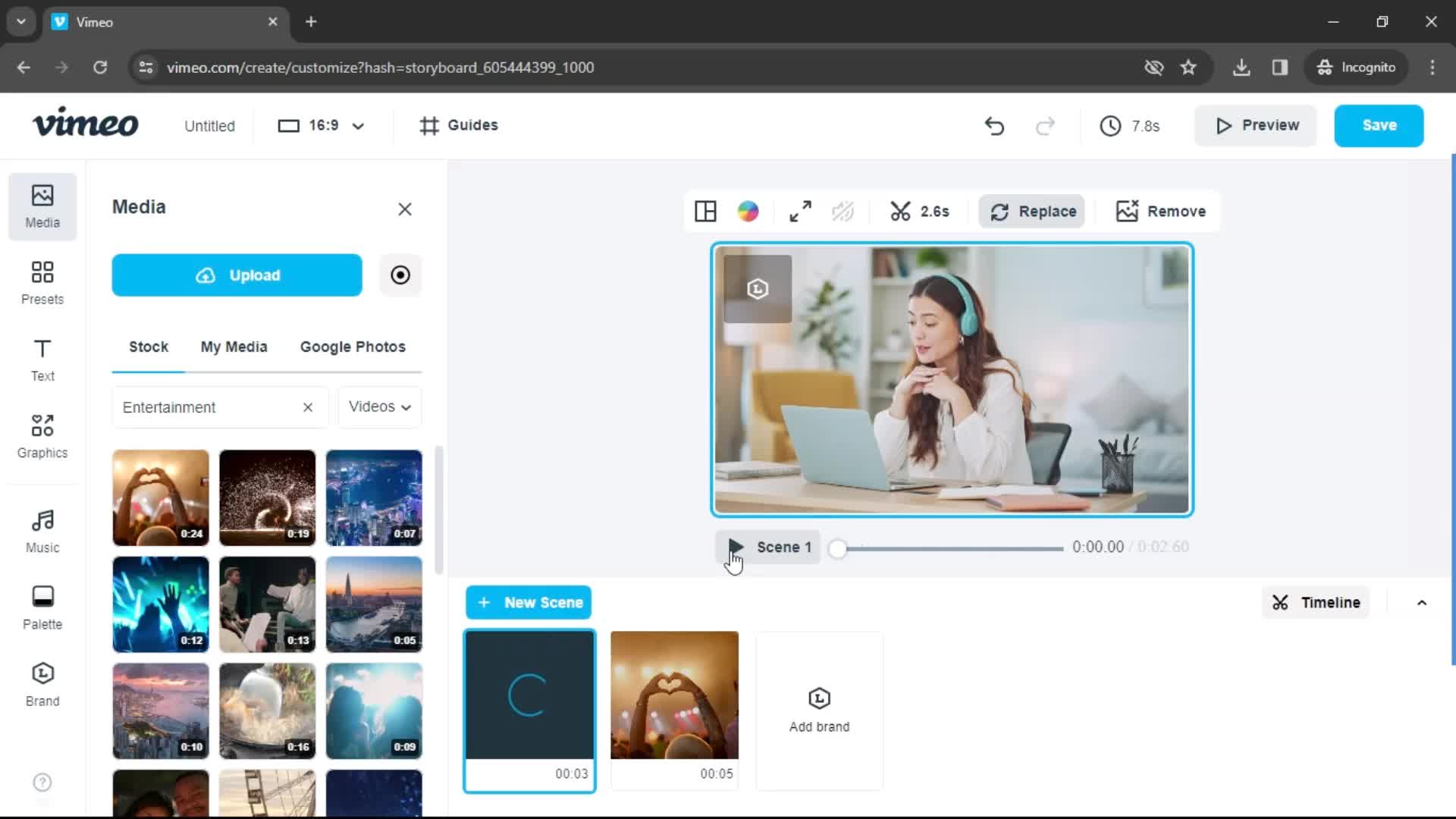Image resolution: width=1456 pixels, height=819 pixels.
Task: Open the Palette sidebar panel
Action: [42, 608]
